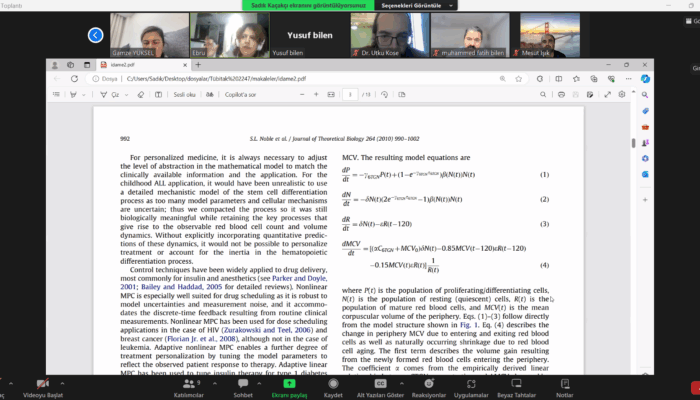
Task: Click the PDF page number input field
Action: click(349, 95)
